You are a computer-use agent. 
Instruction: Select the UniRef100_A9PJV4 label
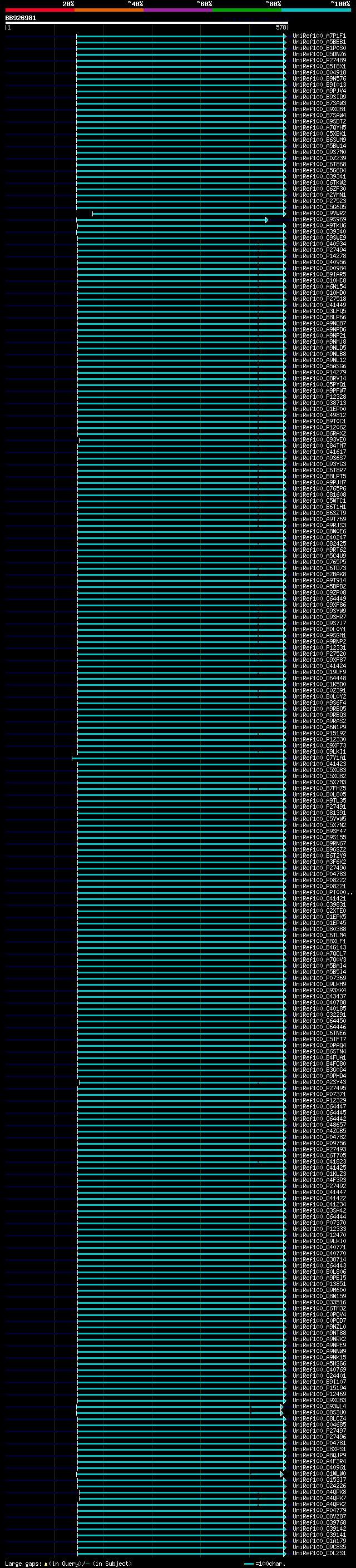[319, 91]
